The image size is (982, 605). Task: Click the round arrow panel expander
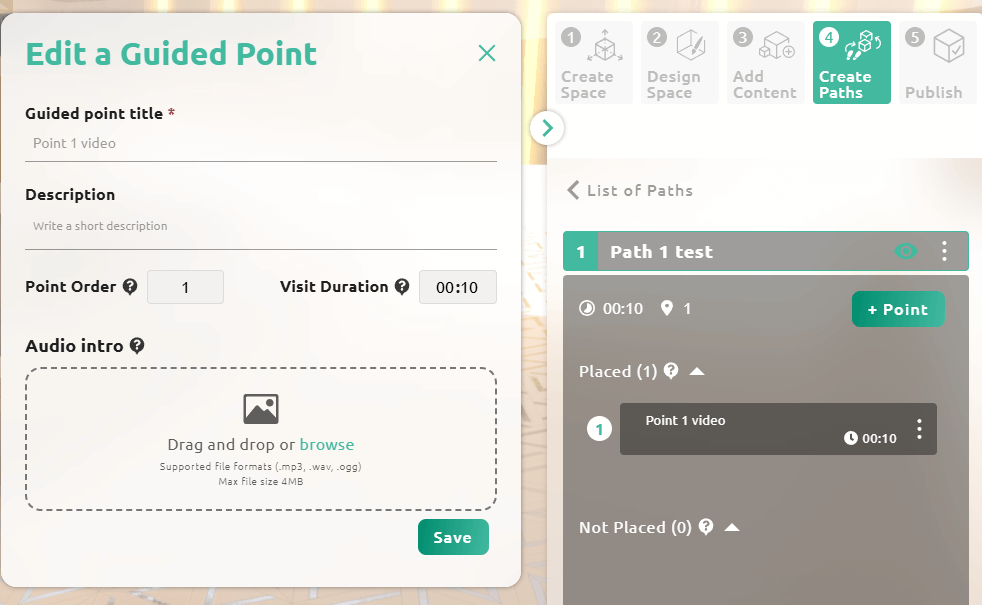click(x=547, y=128)
